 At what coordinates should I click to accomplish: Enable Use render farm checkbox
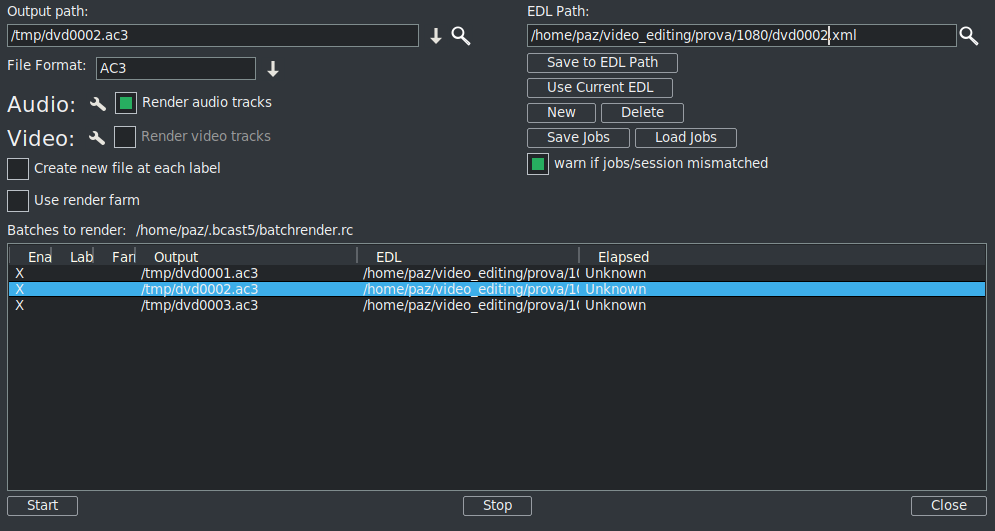[18, 201]
